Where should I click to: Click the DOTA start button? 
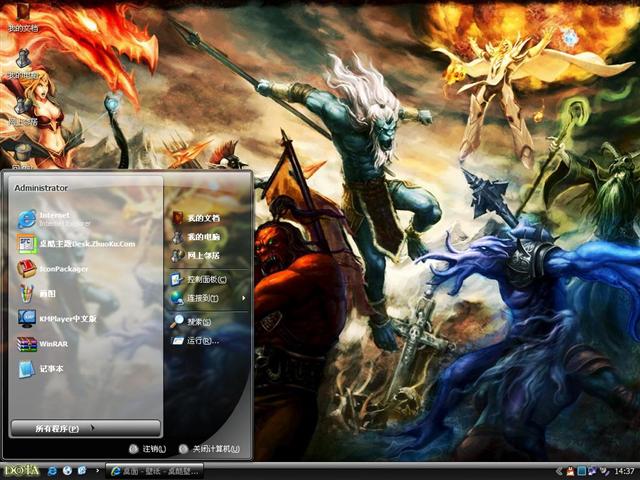coord(22,471)
